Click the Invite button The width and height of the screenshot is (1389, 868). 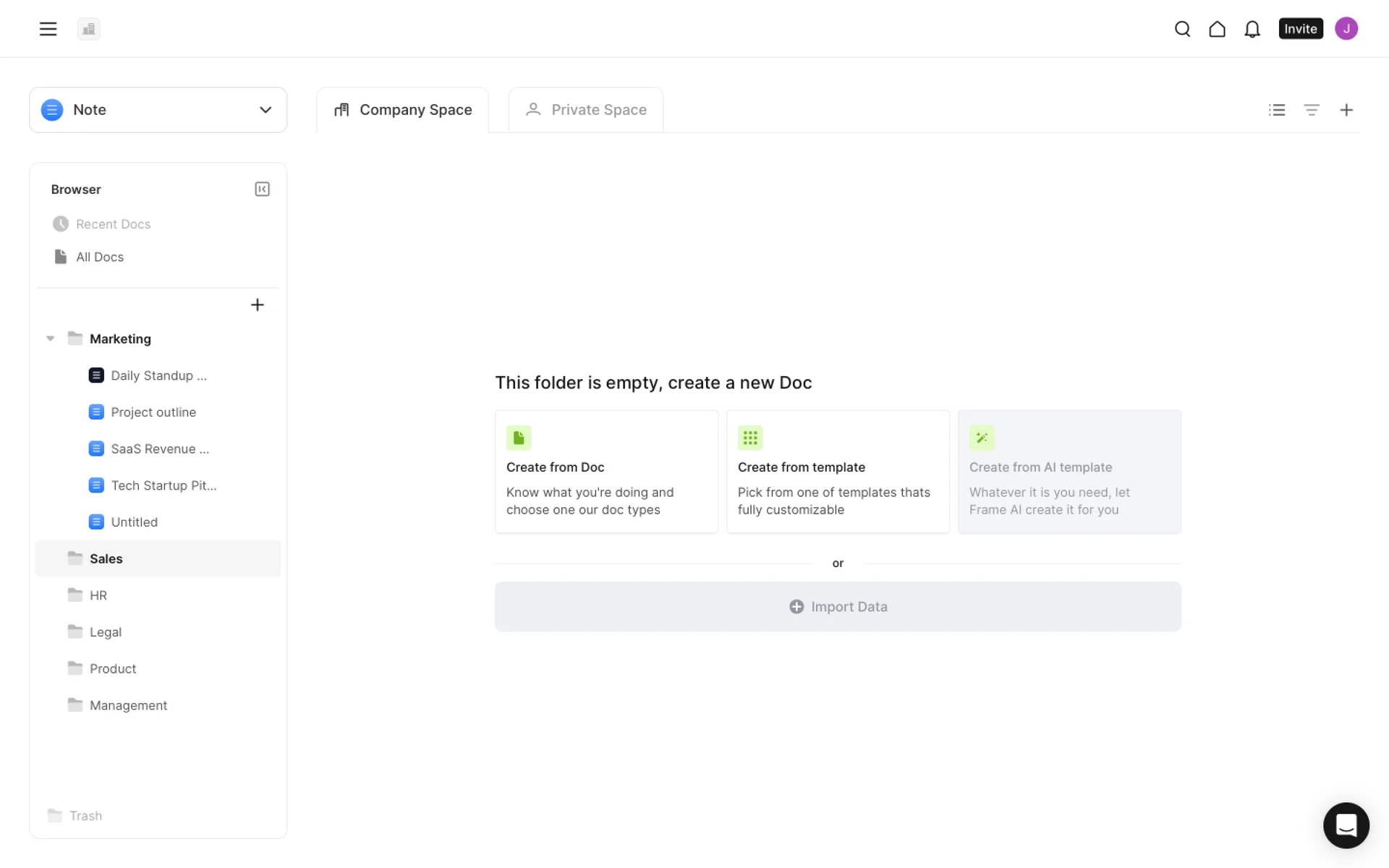tap(1300, 29)
